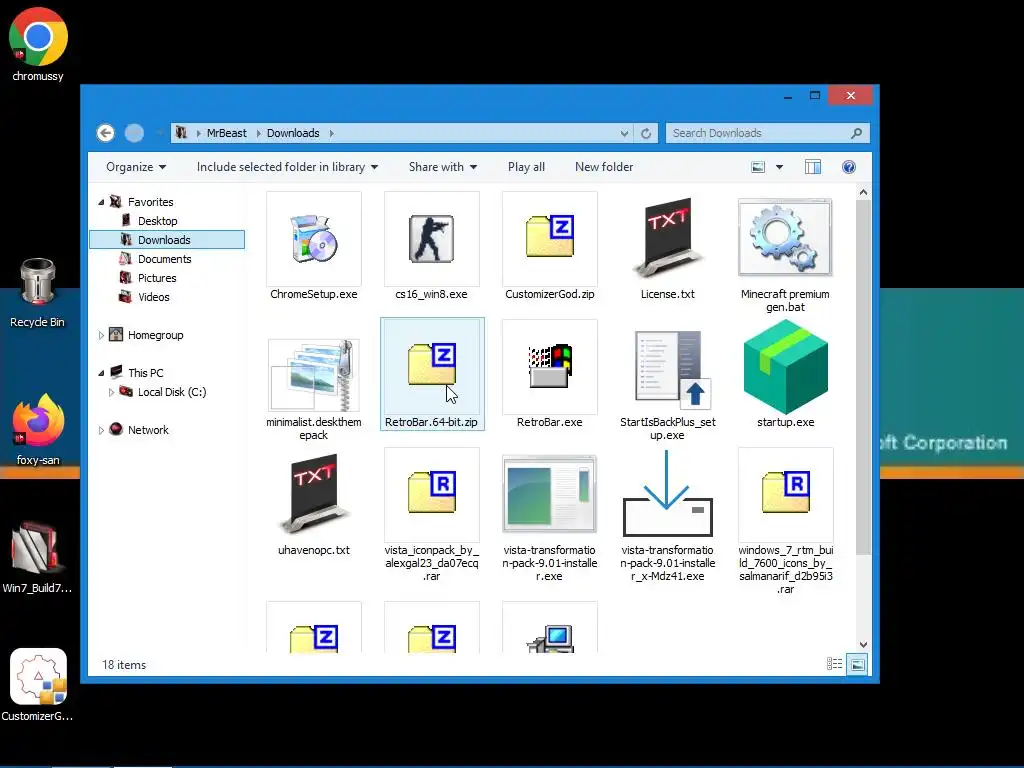
Task: Select CustomizerGod.zip archive
Action: coord(549,239)
